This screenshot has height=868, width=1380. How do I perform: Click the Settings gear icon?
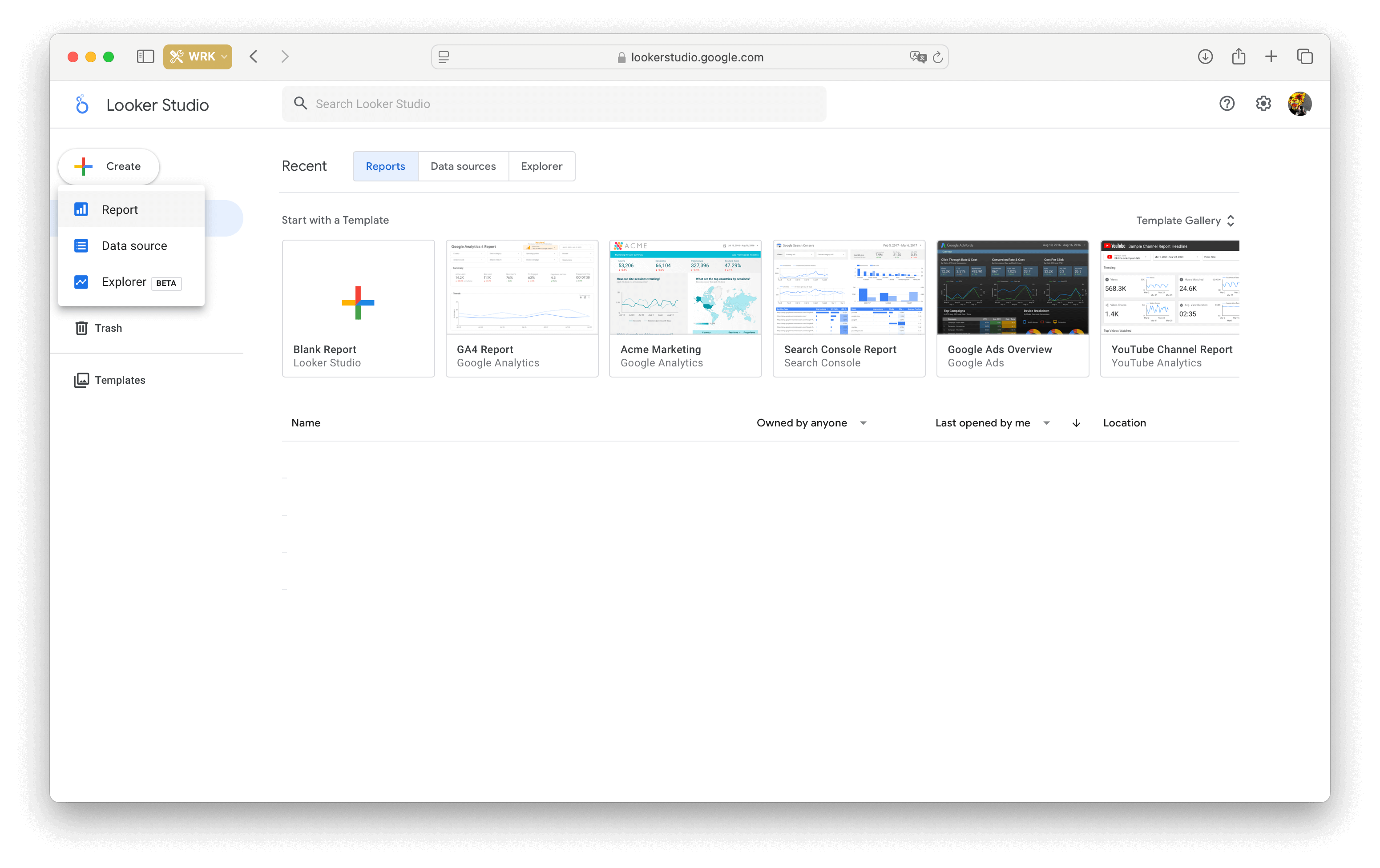pos(1263,103)
